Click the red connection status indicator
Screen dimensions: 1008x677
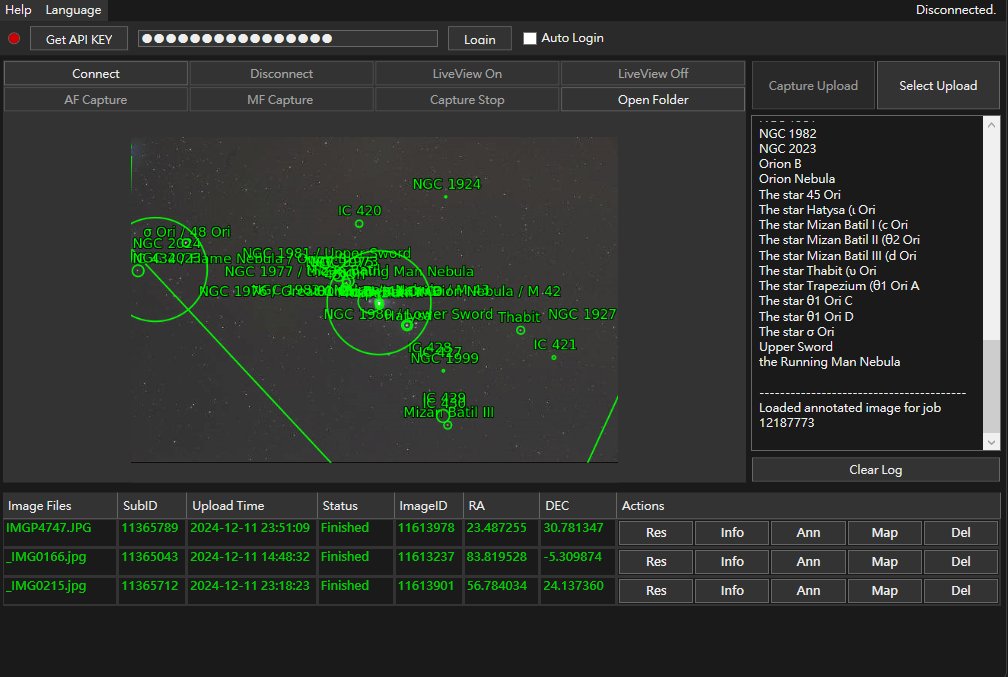[14, 39]
